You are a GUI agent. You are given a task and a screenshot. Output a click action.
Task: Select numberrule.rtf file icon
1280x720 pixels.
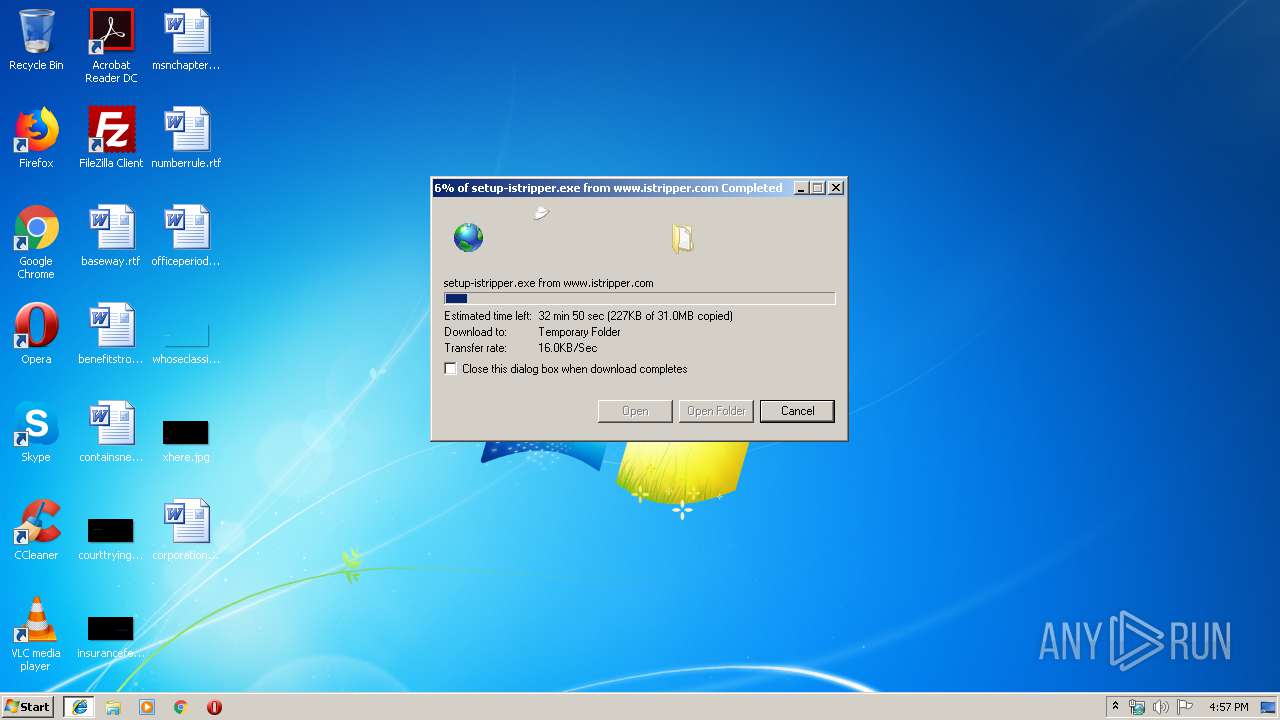tap(186, 138)
